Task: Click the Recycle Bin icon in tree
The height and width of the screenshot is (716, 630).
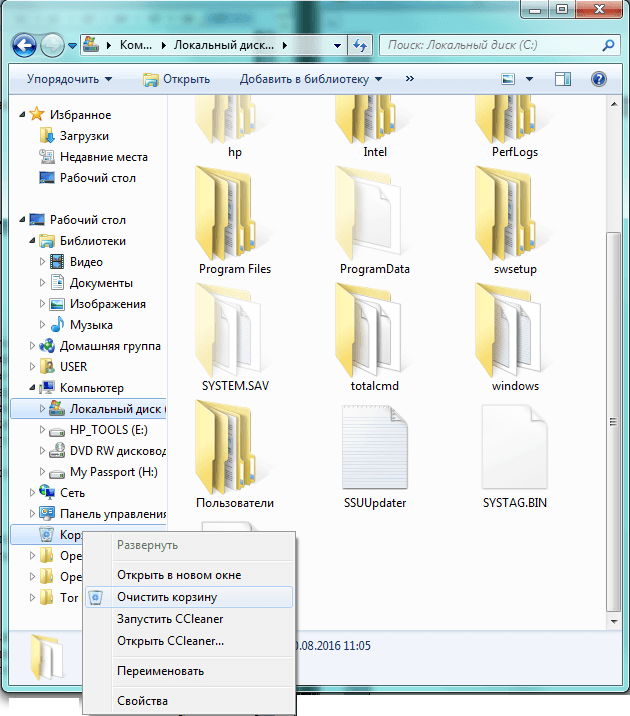Action: coord(47,534)
